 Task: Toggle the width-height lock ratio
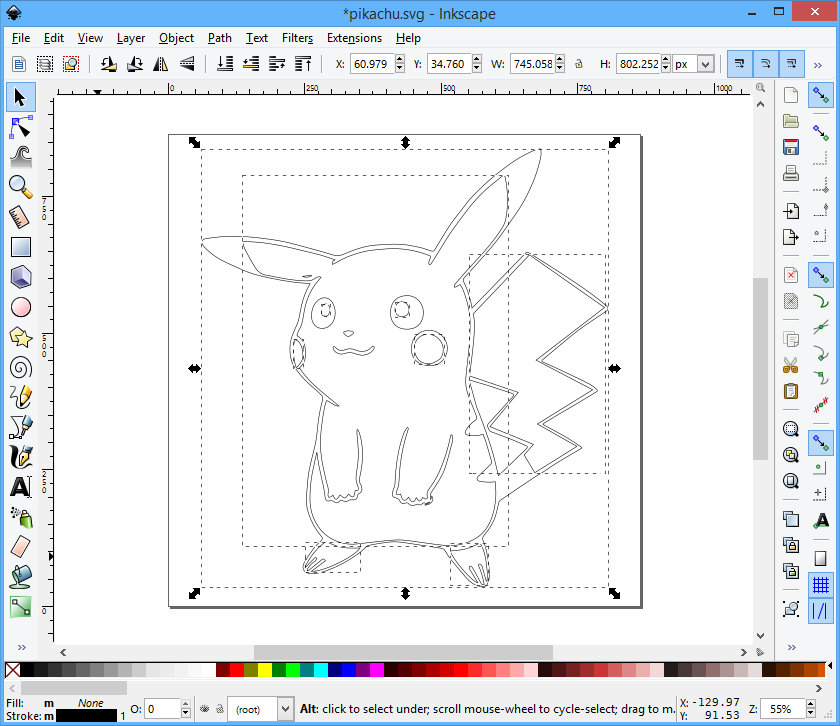(579, 64)
